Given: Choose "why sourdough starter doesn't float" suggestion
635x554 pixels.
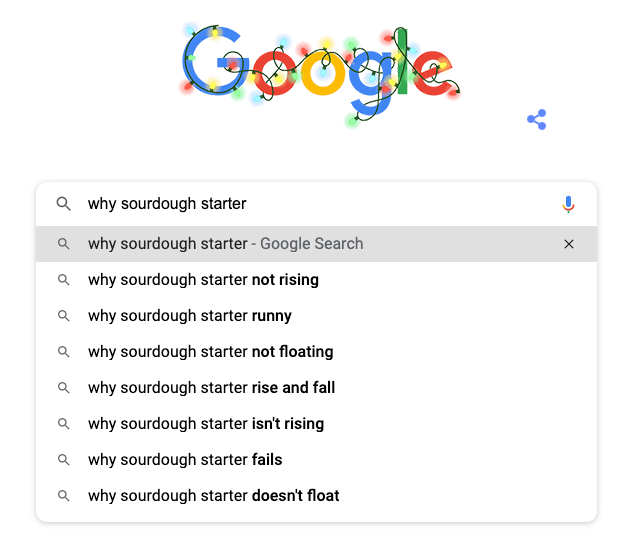Looking at the screenshot, I should point(213,496).
